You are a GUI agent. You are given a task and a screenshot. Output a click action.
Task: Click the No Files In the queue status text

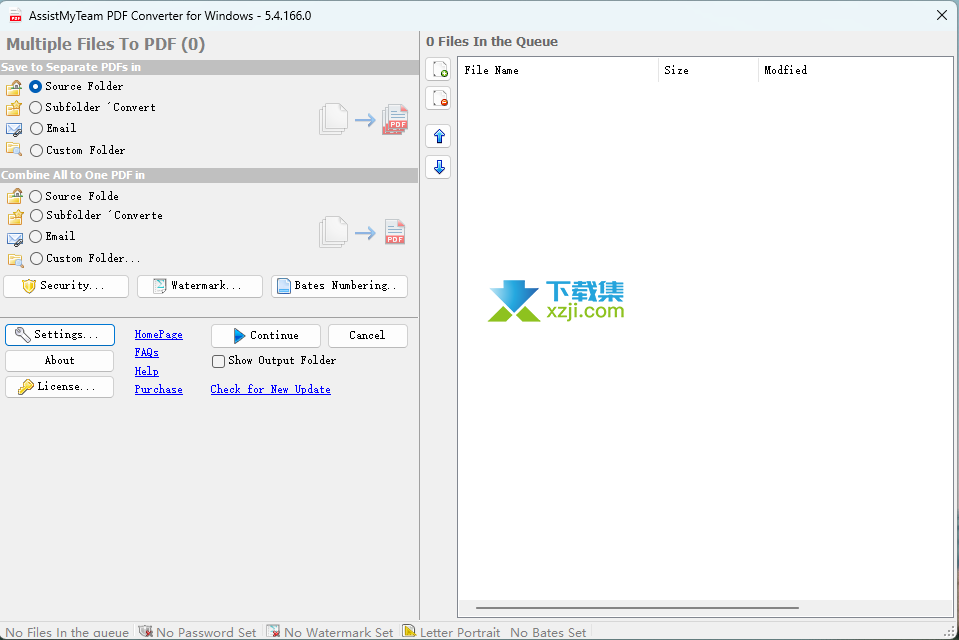pos(67,633)
